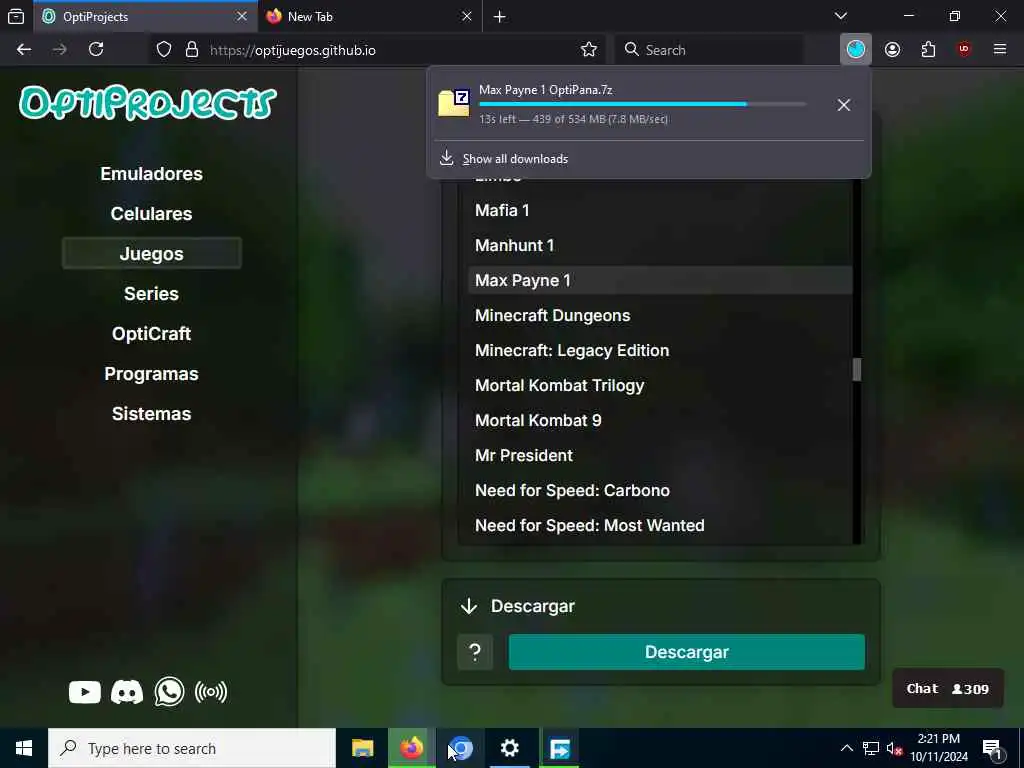This screenshot has width=1024, height=768.
Task: Open the Firefox hamburger menu
Action: point(1000,50)
